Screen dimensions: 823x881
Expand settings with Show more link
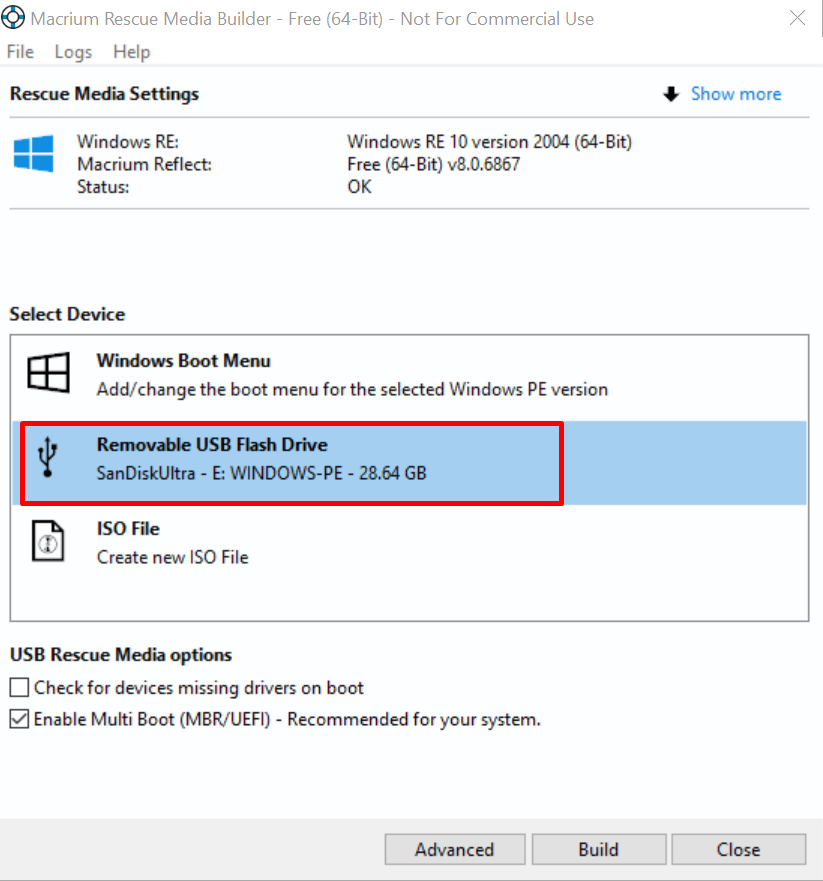click(x=736, y=94)
